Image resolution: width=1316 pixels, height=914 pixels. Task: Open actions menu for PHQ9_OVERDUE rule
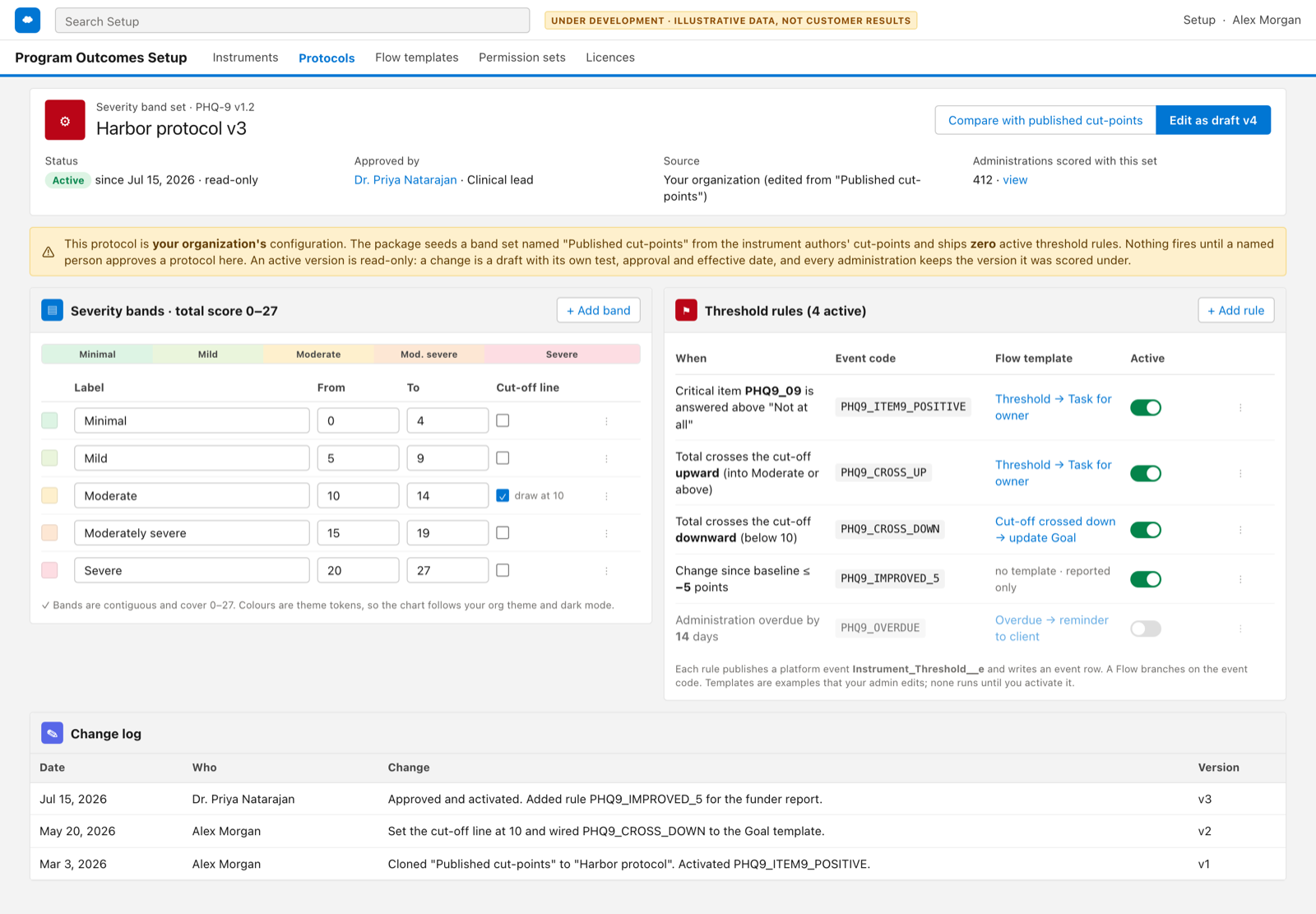coord(1240,629)
